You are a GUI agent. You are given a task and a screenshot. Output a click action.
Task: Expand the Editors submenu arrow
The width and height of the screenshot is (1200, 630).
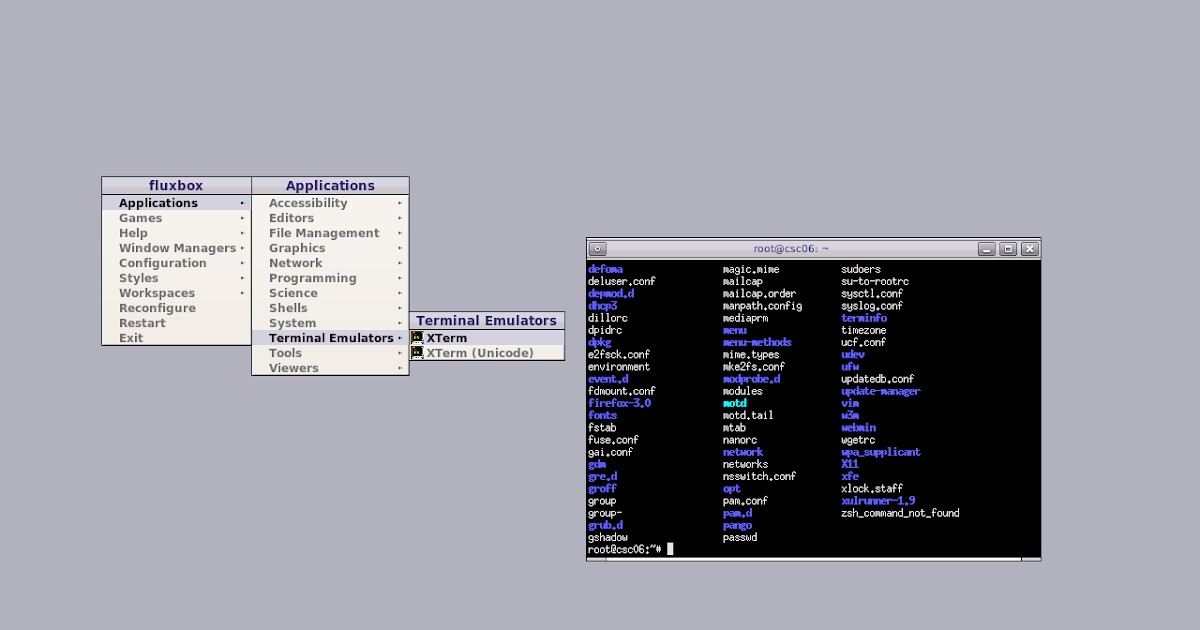400,218
